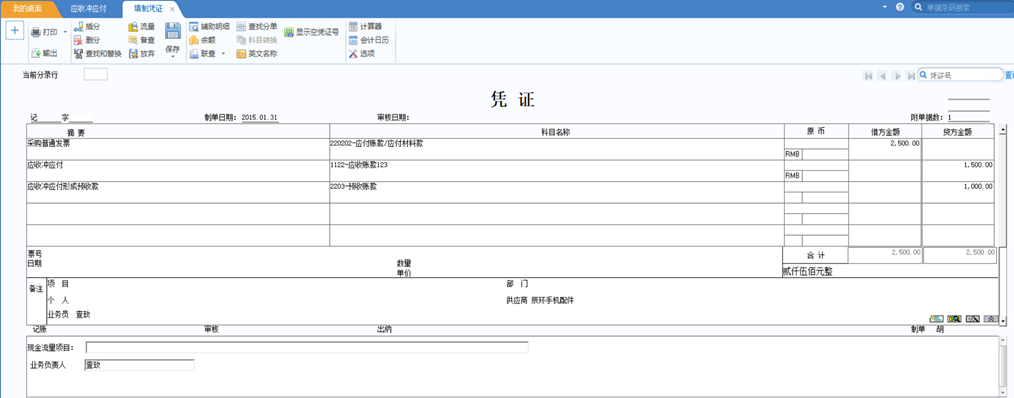Click the 附单据数 value field
This screenshot has height=398, width=1014.
968,118
